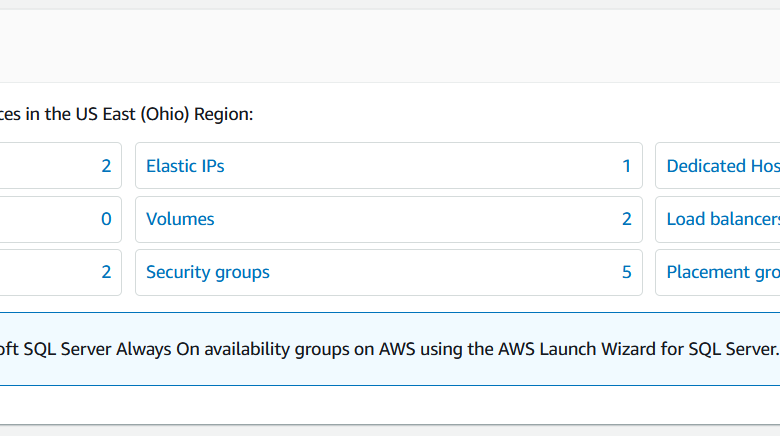
Task: Click the Elastic IPs count of 1
Action: (627, 166)
